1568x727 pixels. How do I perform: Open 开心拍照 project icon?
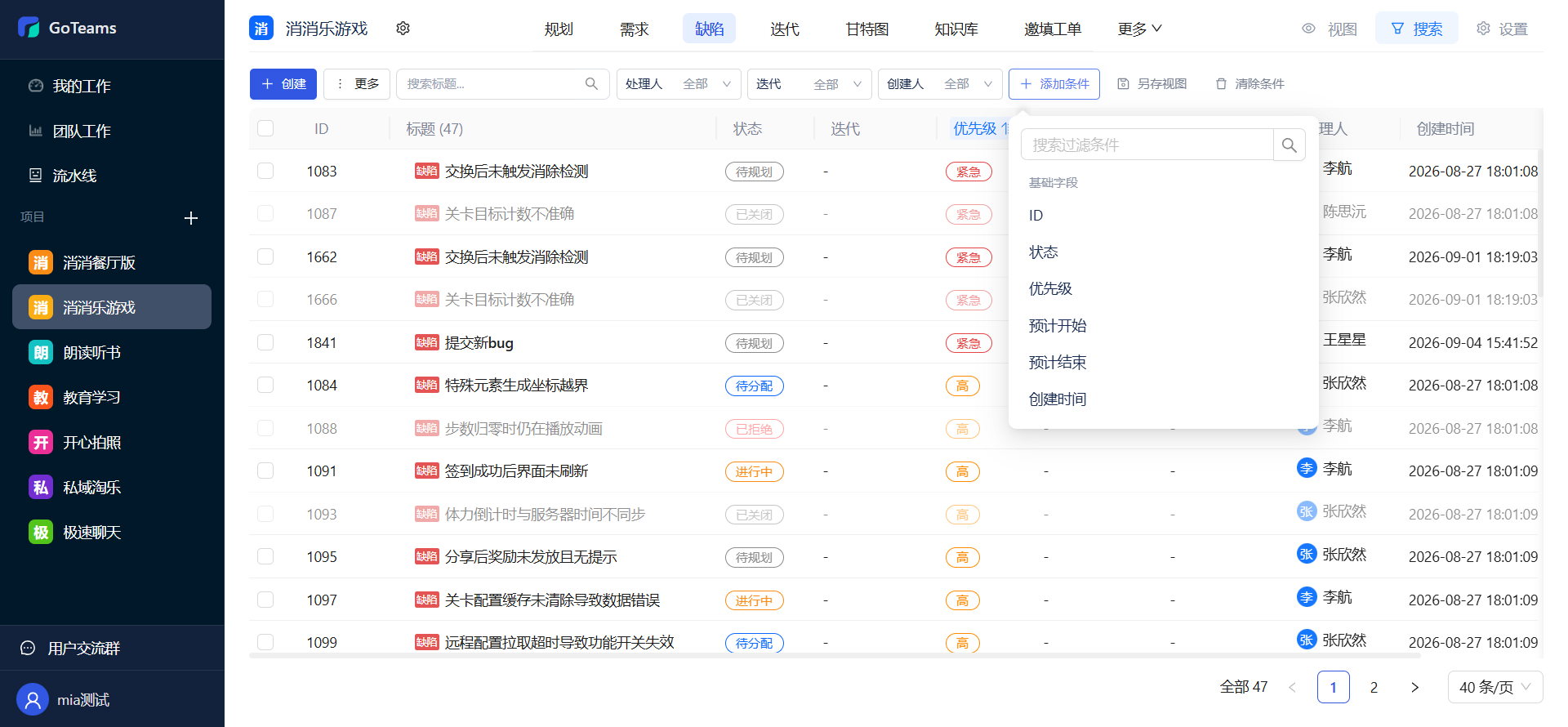coord(41,442)
